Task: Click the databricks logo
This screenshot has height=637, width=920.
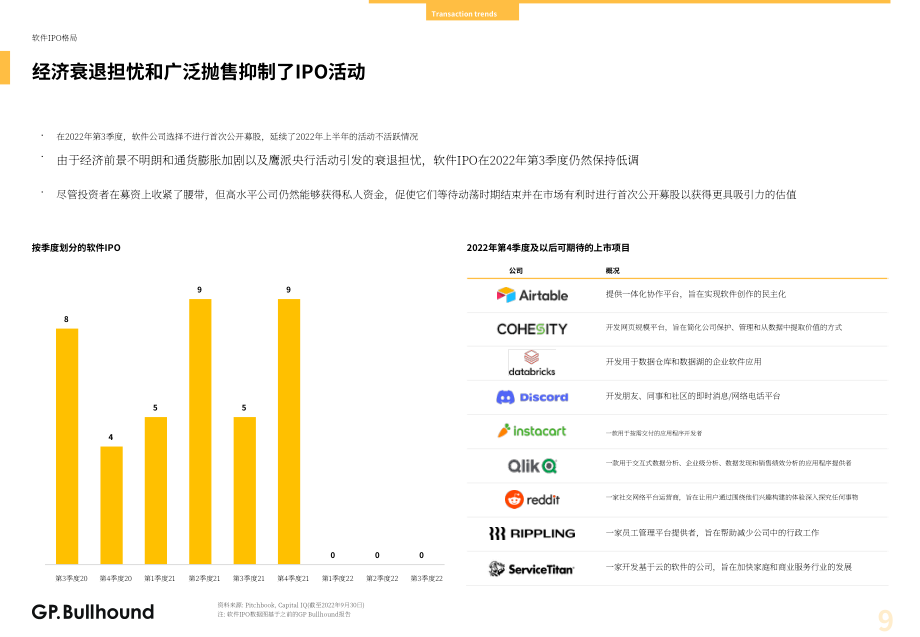Action: (532, 363)
